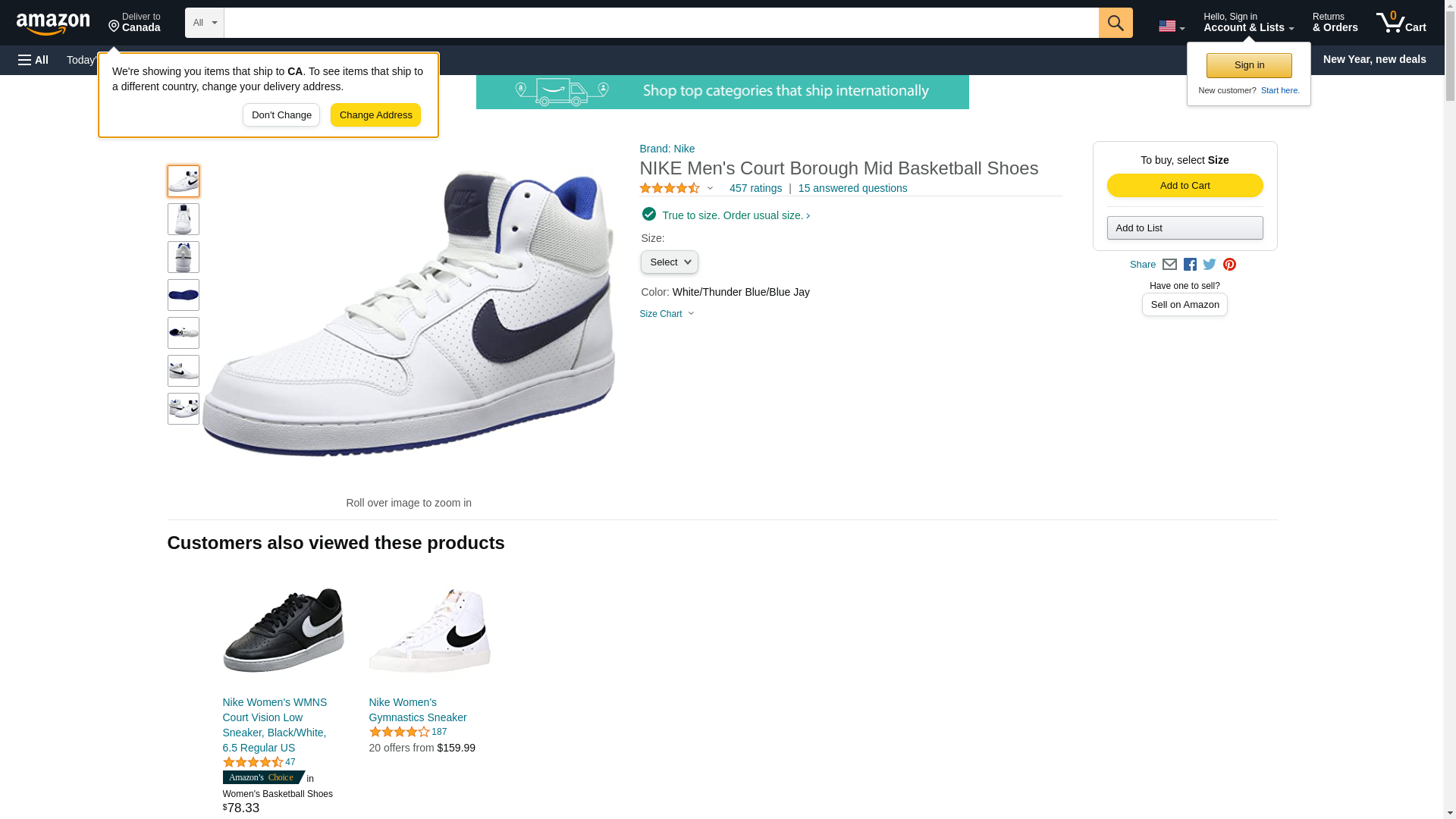Open Returns & Orders menu item
1456x819 pixels.
(1335, 23)
